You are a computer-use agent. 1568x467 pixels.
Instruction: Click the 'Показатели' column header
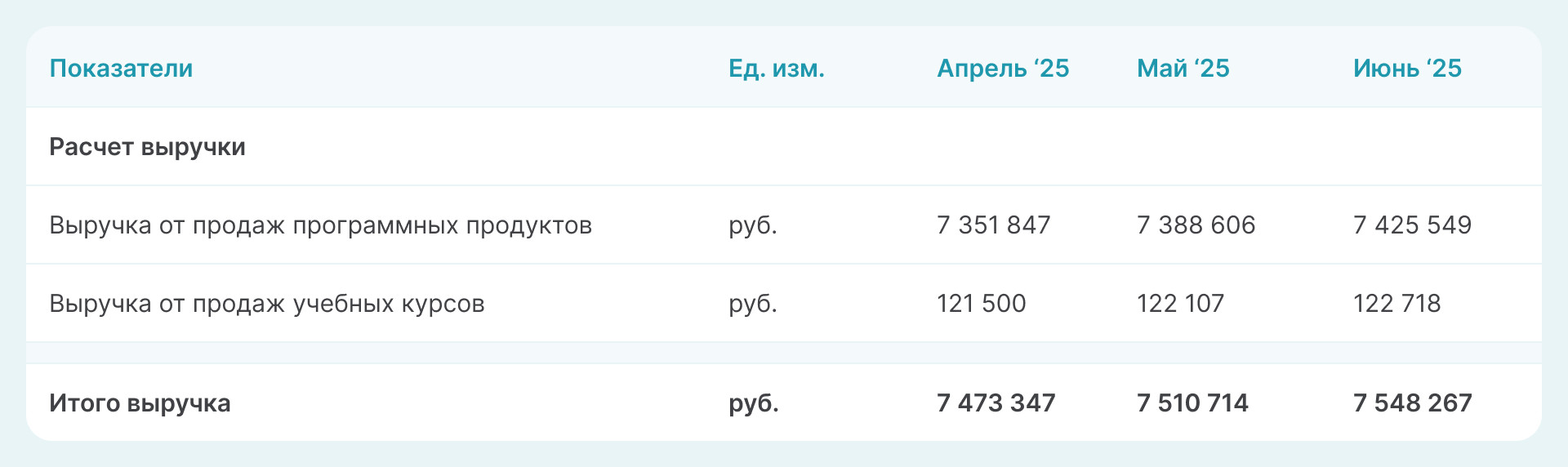[x=121, y=69]
